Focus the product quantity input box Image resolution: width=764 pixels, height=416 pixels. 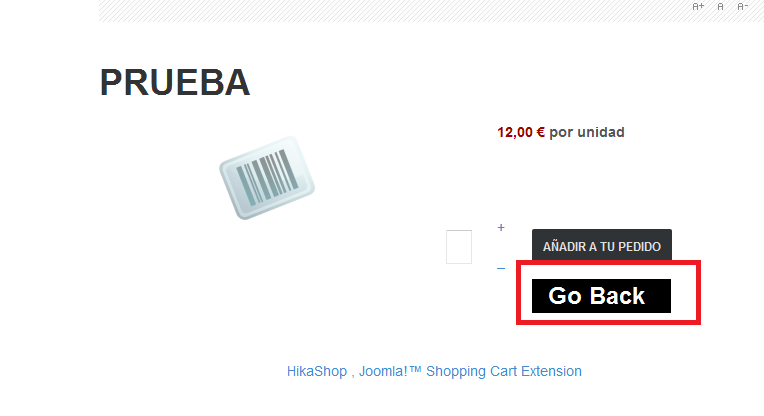[459, 247]
